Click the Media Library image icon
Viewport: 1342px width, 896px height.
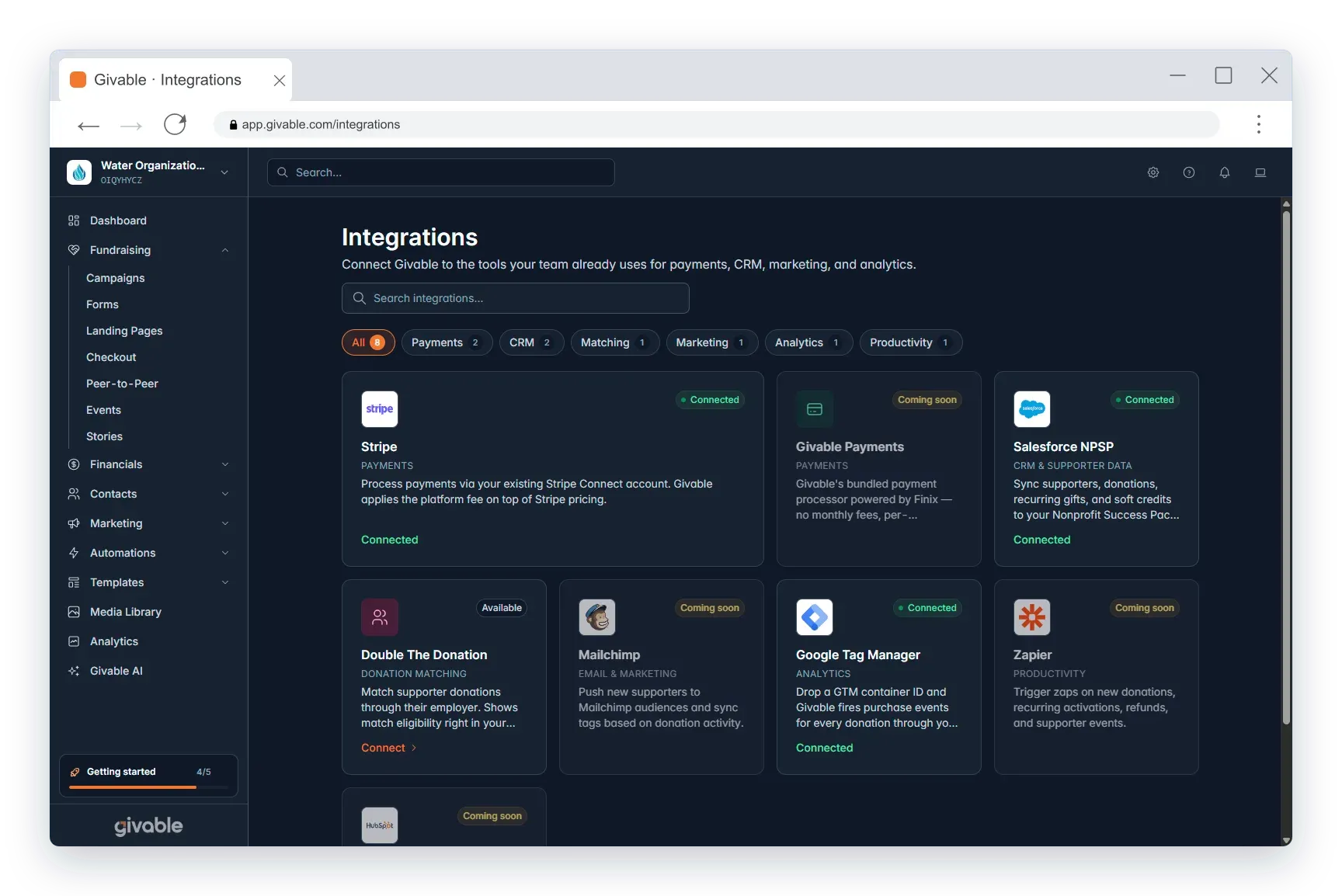[x=74, y=612]
